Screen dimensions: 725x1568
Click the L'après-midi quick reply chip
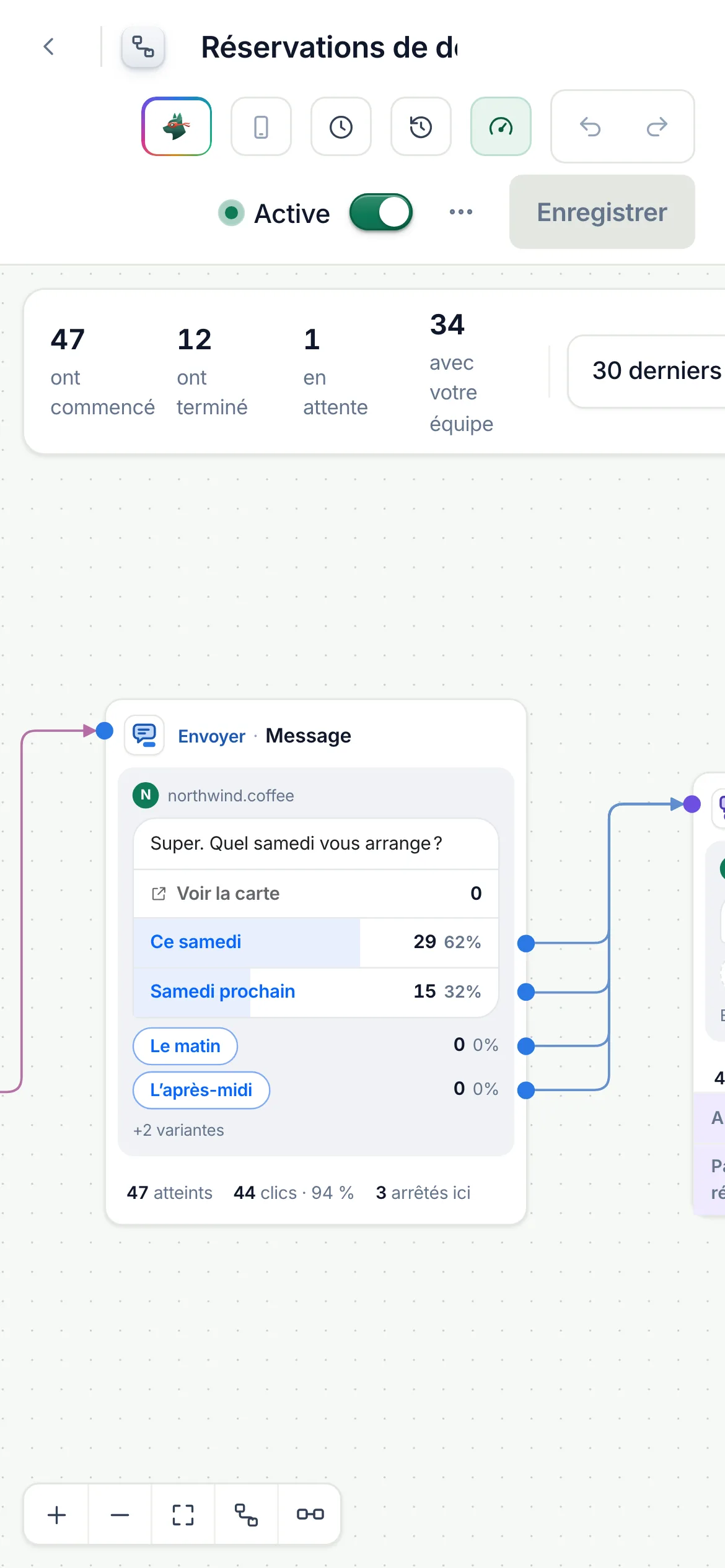click(x=201, y=1090)
